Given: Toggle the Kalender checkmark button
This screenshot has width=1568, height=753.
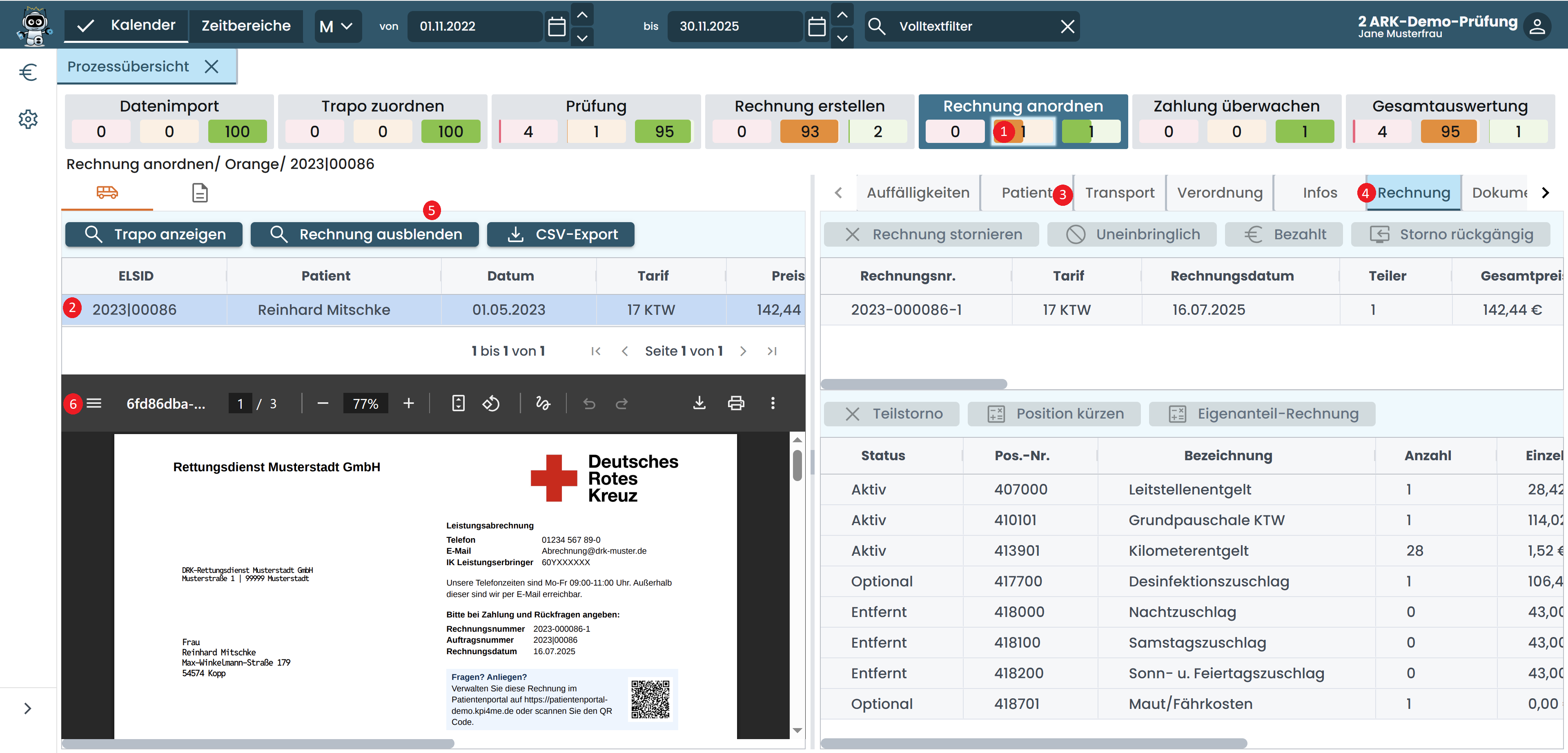Looking at the screenshot, I should click(x=86, y=26).
